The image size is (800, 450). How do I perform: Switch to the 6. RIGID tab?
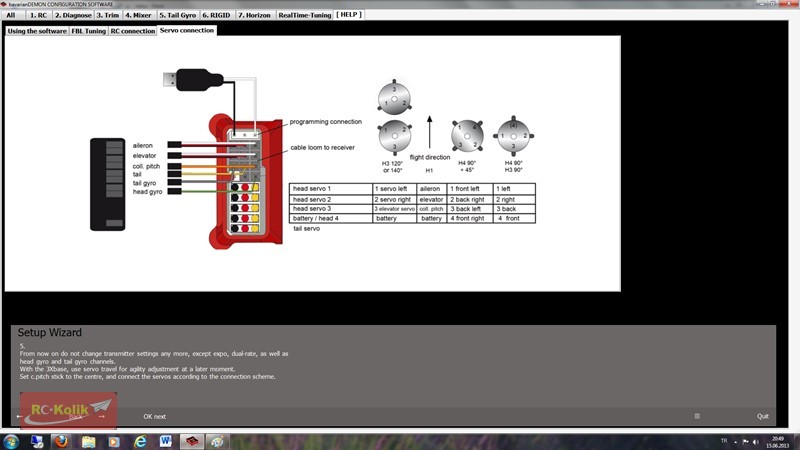click(216, 15)
